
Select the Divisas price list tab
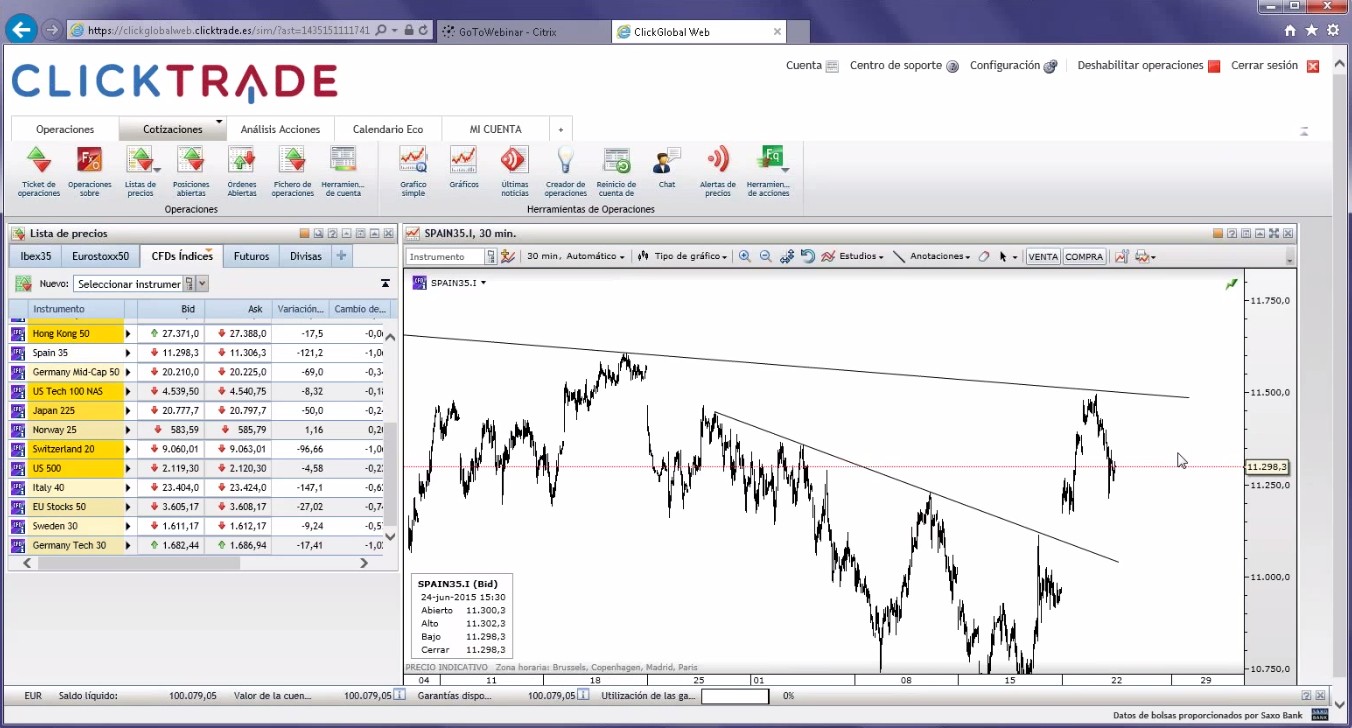306,256
